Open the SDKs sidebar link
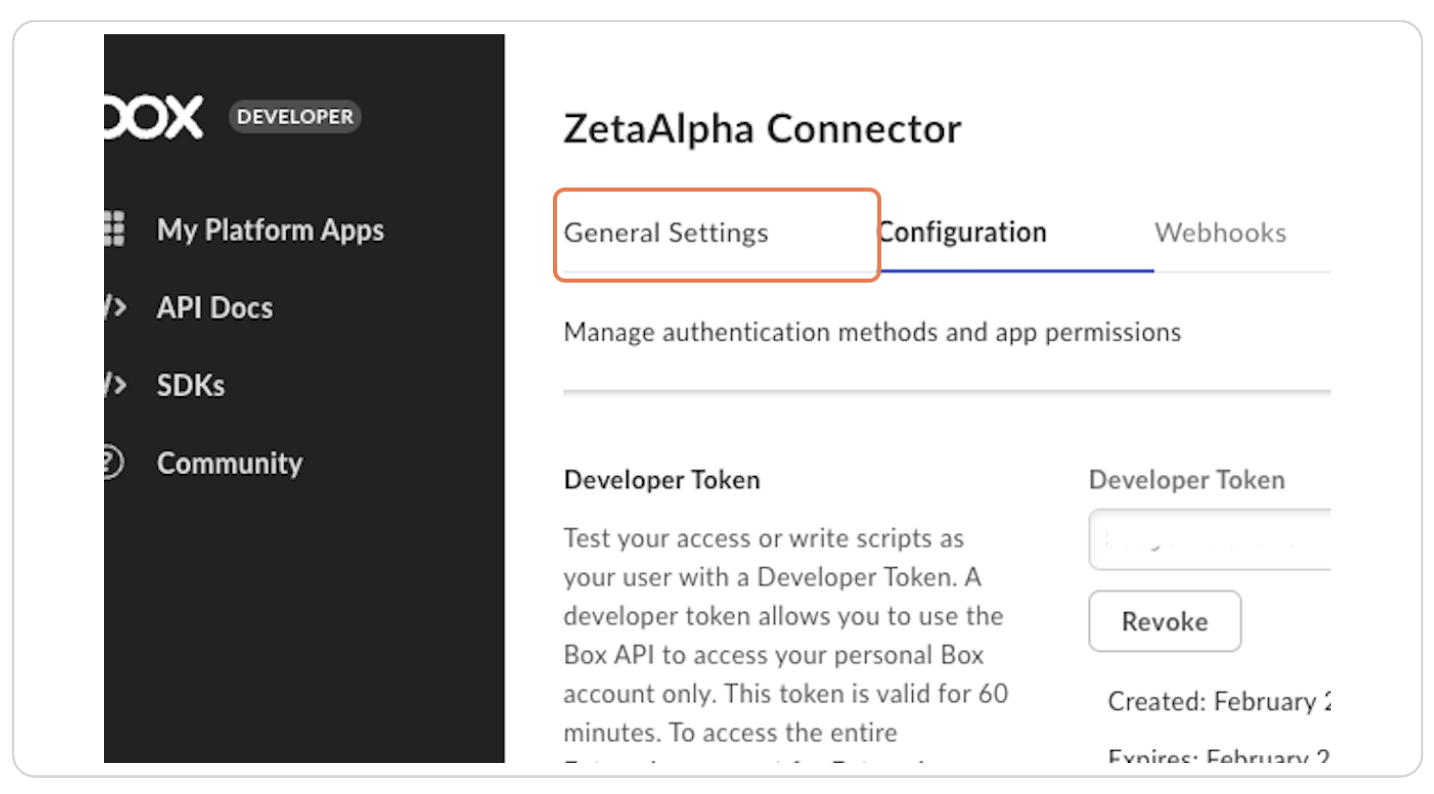 tap(190, 386)
